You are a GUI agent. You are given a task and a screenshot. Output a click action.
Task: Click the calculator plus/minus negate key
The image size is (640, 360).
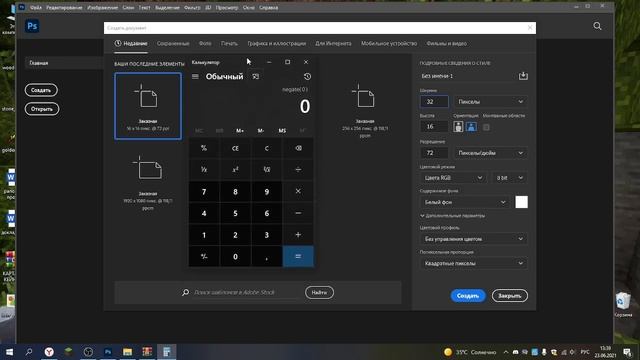click(x=204, y=256)
